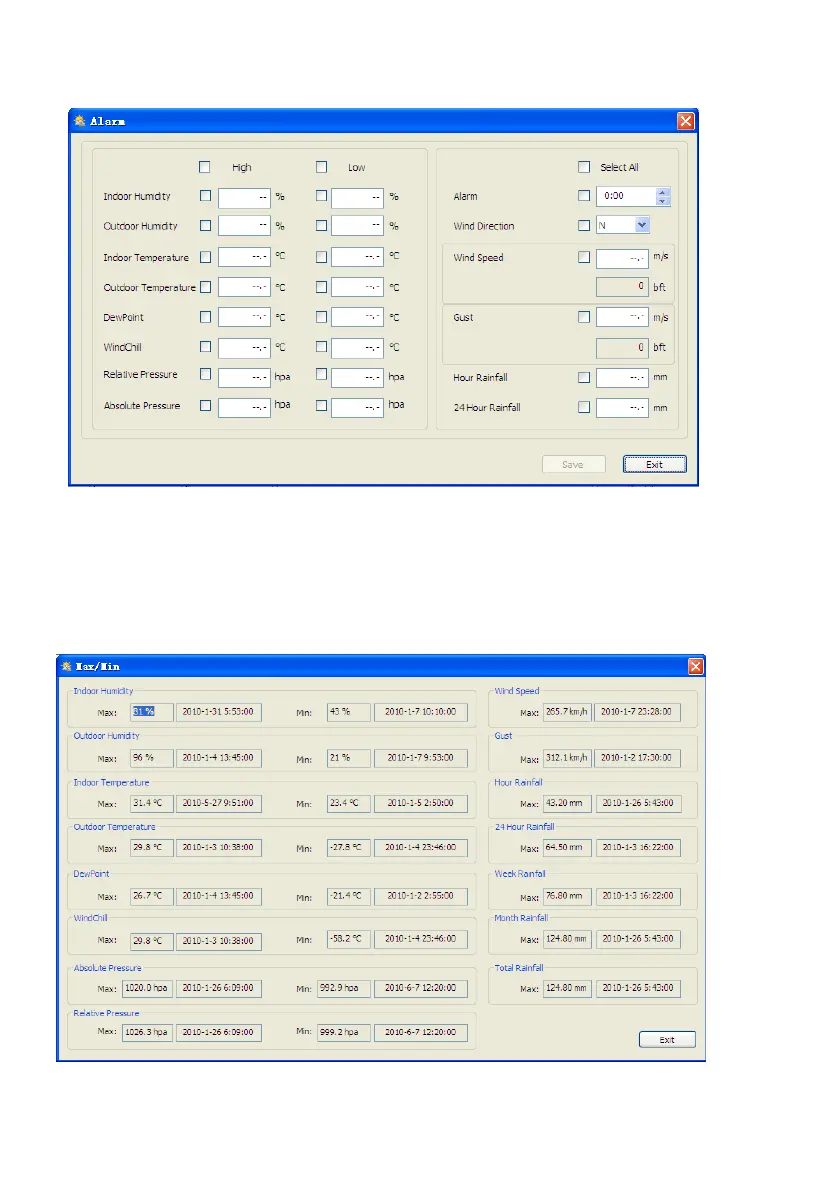Click Outdoor Temperature min value -27.8 °C
822x1191 pixels.
[349, 847]
